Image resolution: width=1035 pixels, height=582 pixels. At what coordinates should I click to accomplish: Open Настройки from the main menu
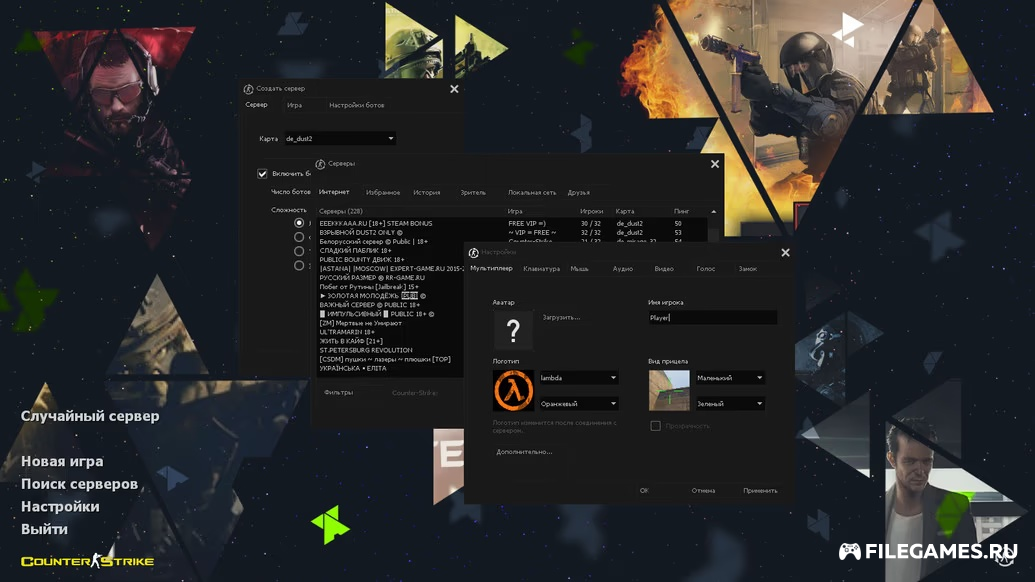[x=60, y=507]
